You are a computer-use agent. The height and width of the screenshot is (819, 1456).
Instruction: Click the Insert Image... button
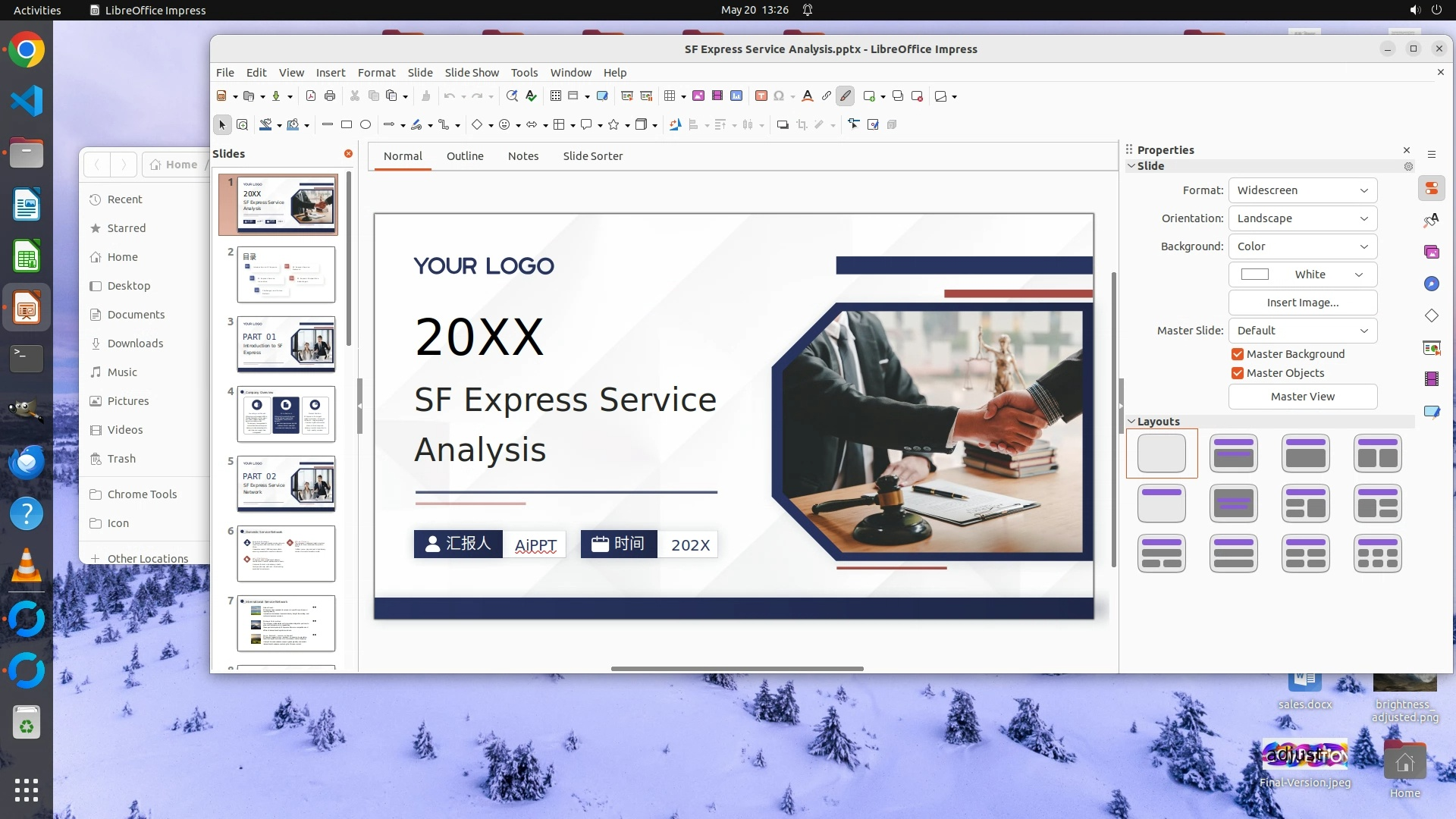(1302, 303)
